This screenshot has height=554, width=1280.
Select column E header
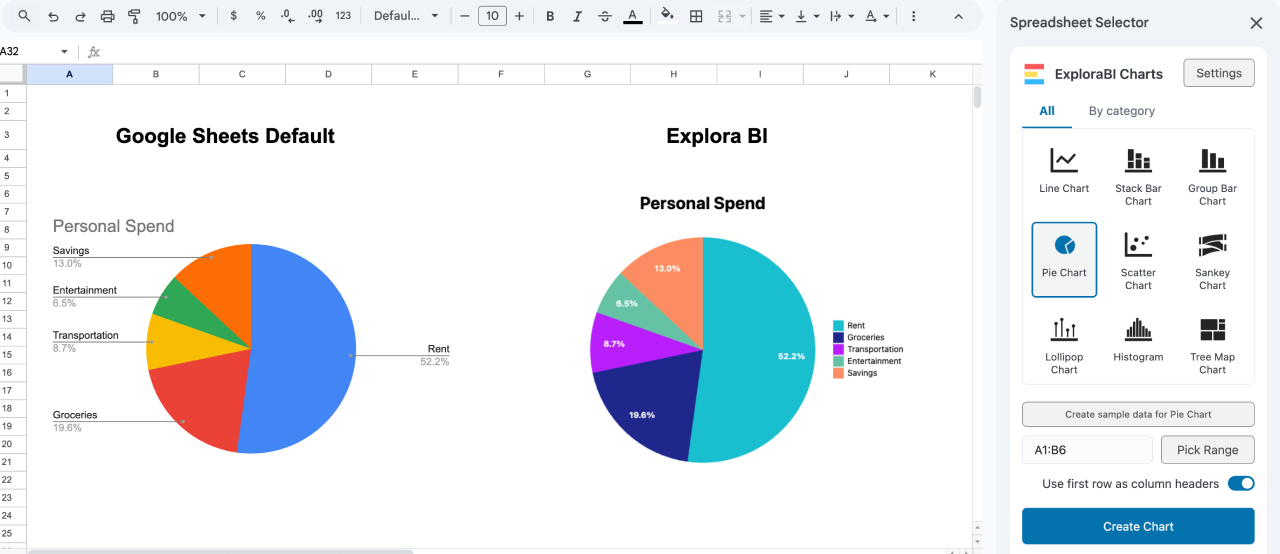(x=414, y=74)
